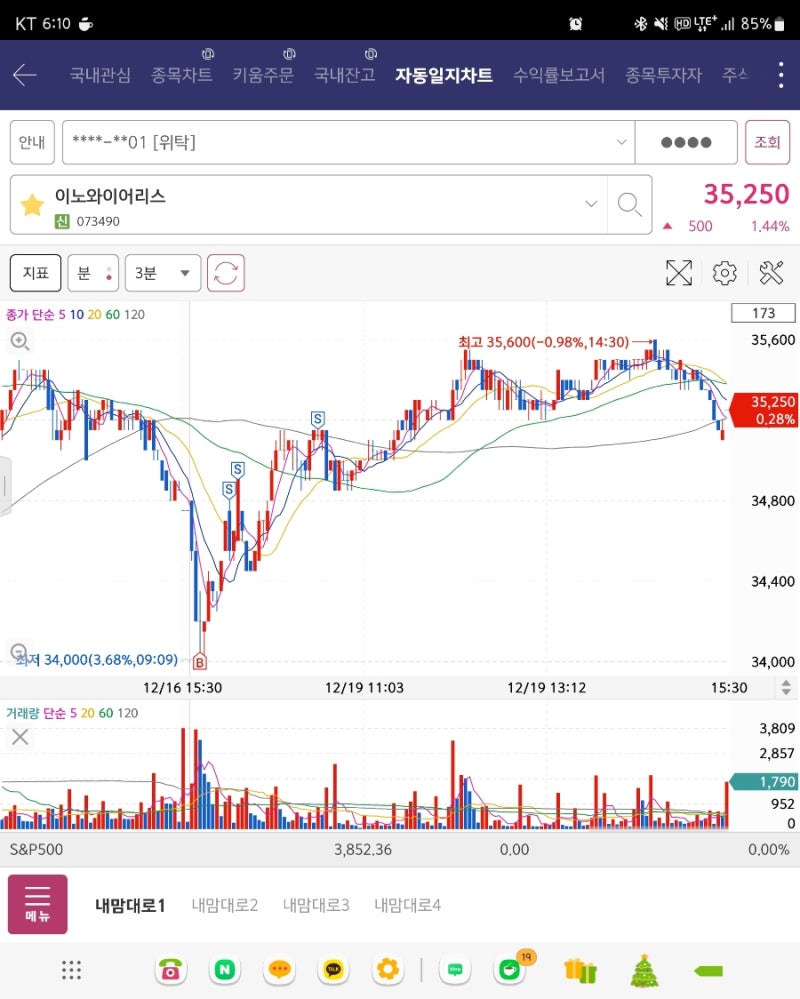
Task: Switch to 종목투자자 tab
Action: (x=663, y=75)
